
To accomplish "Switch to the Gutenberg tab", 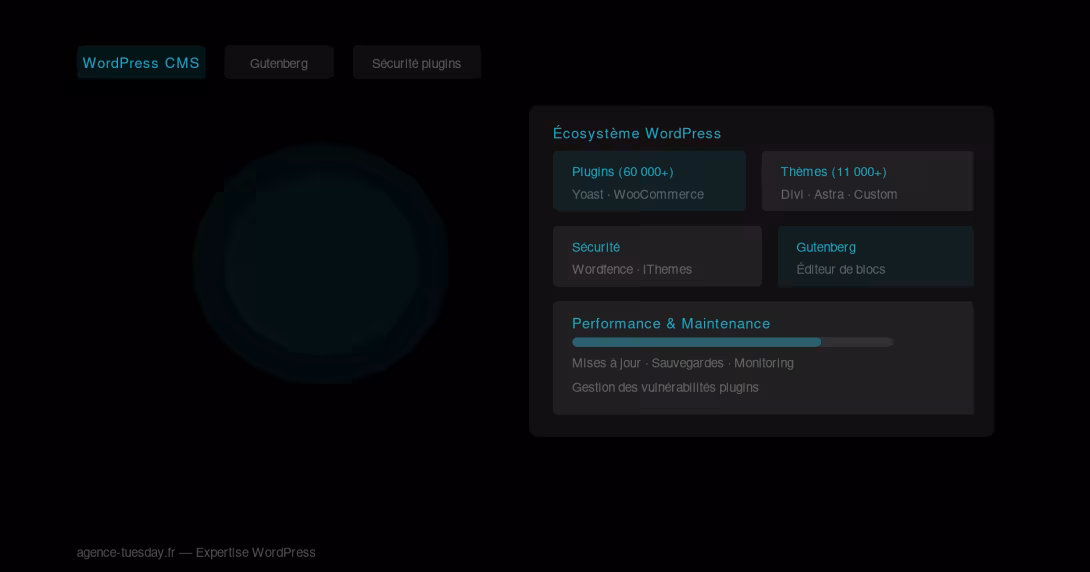I will tap(279, 63).
